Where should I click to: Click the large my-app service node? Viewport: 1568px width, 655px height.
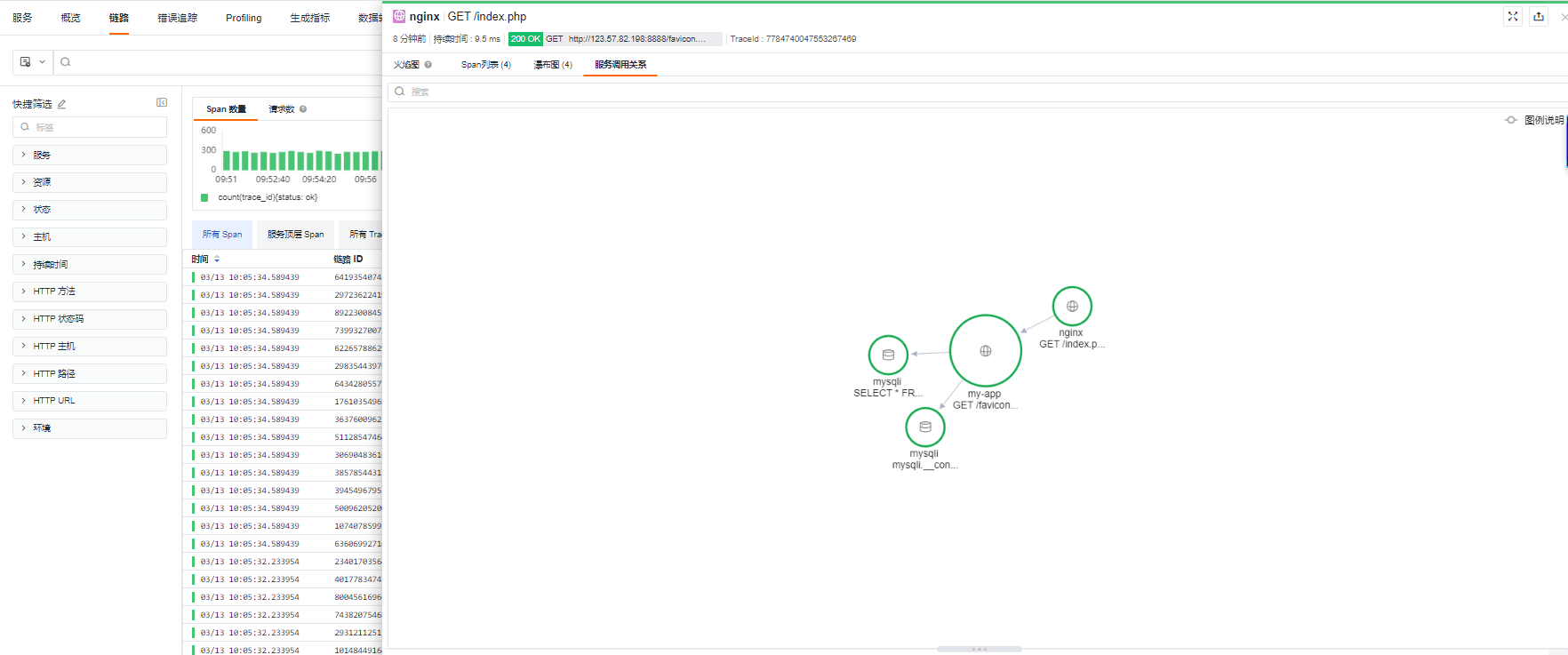click(985, 351)
